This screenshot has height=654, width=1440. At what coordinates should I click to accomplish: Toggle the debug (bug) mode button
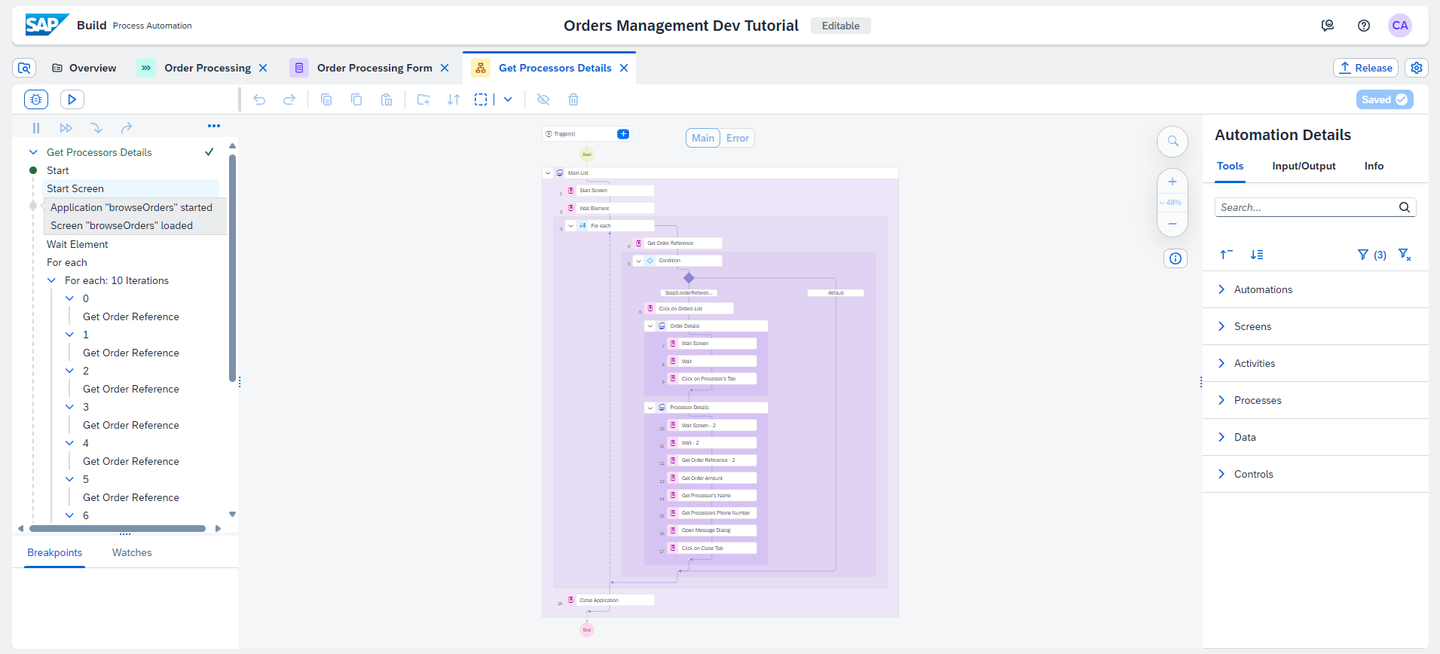pos(36,99)
